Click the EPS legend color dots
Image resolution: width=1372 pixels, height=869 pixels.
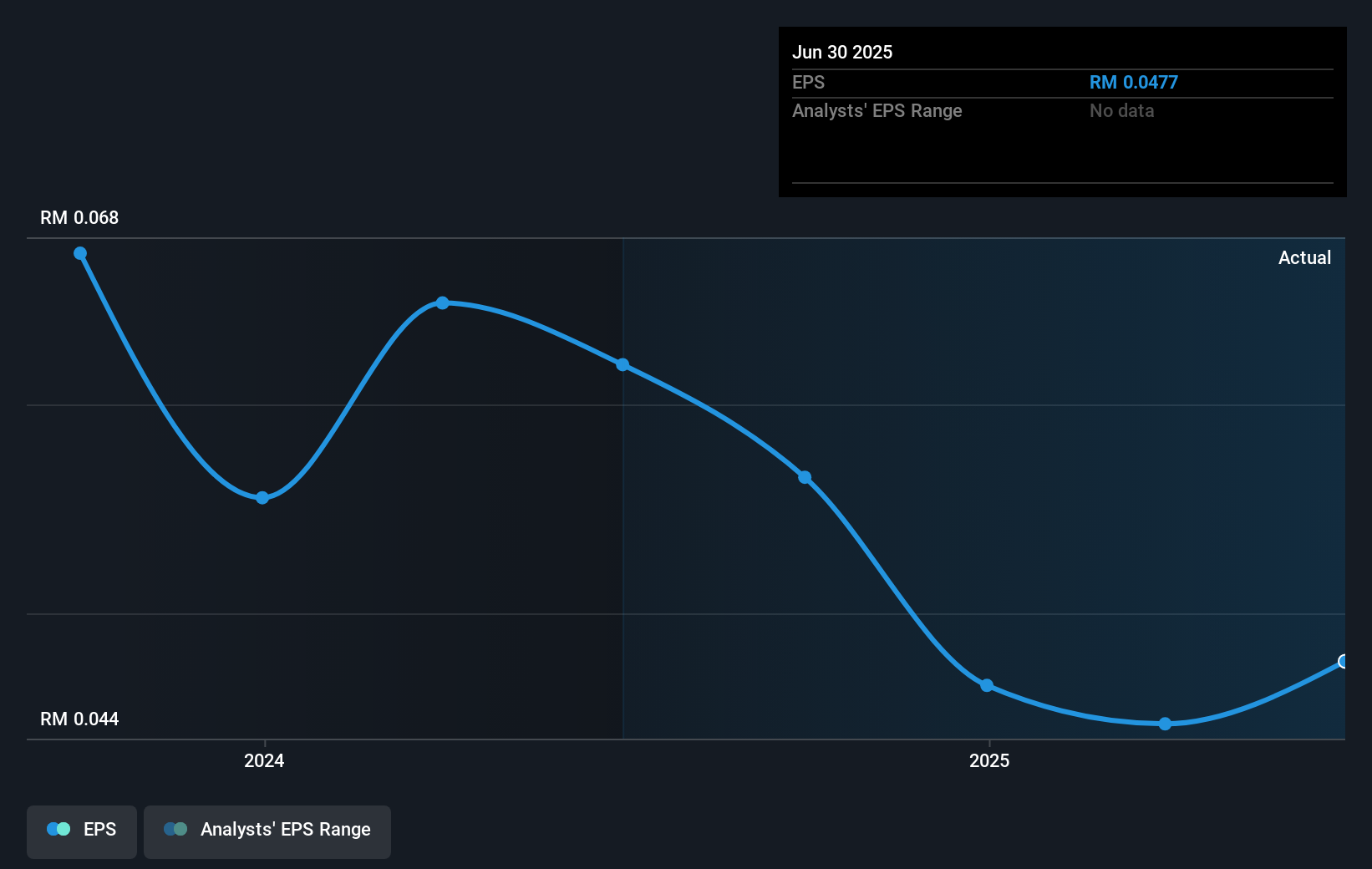pyautogui.click(x=58, y=829)
